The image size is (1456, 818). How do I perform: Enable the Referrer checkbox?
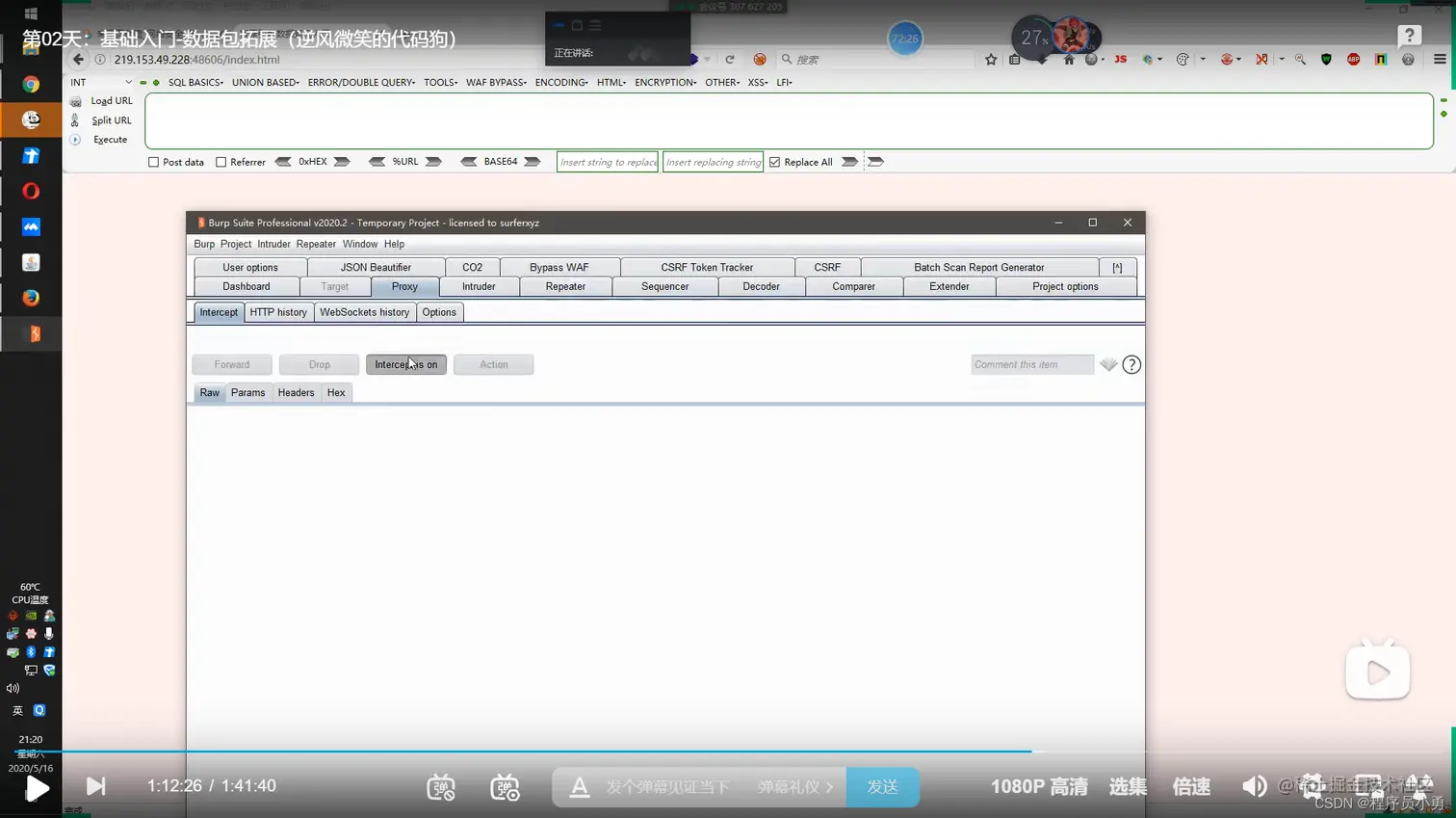[x=221, y=162]
